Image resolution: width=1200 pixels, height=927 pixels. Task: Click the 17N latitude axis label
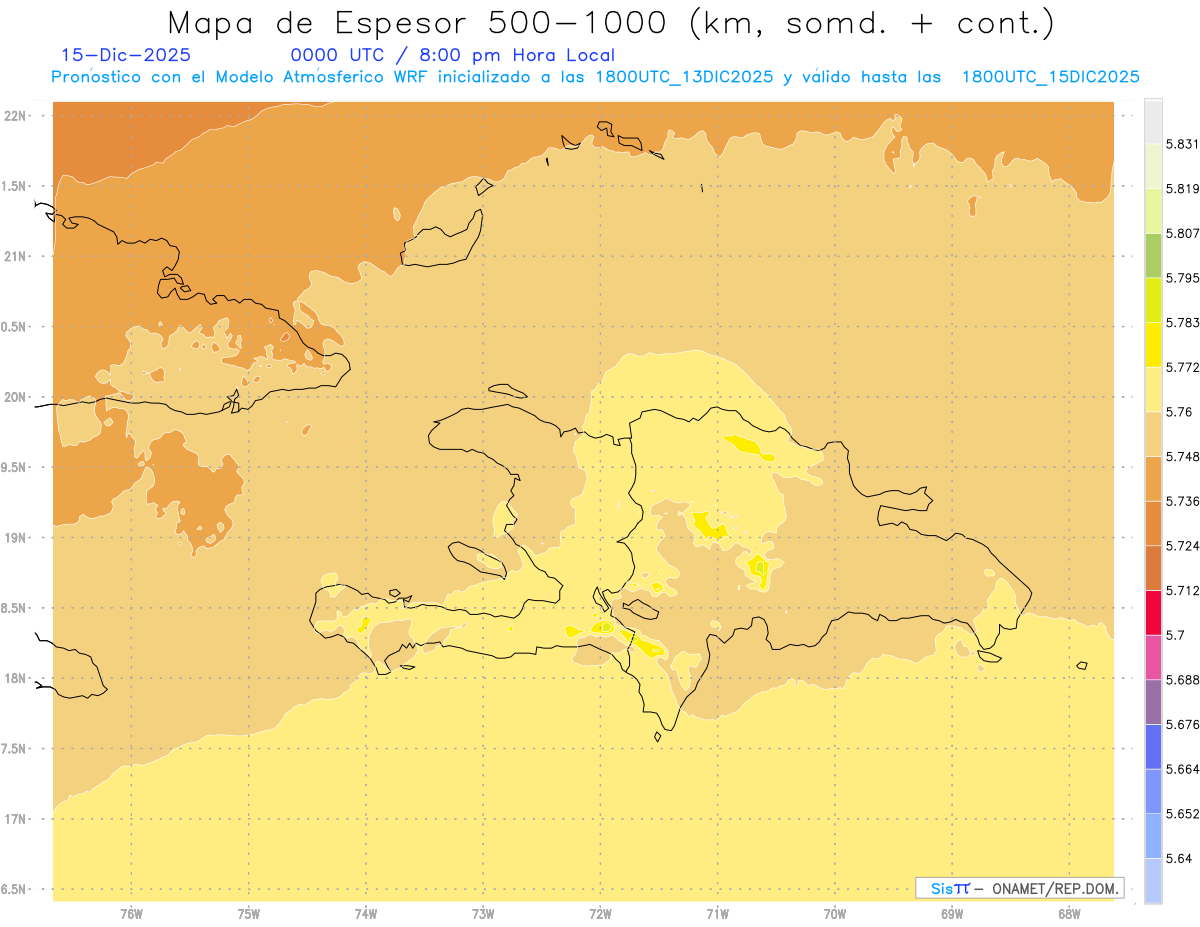click(x=16, y=819)
